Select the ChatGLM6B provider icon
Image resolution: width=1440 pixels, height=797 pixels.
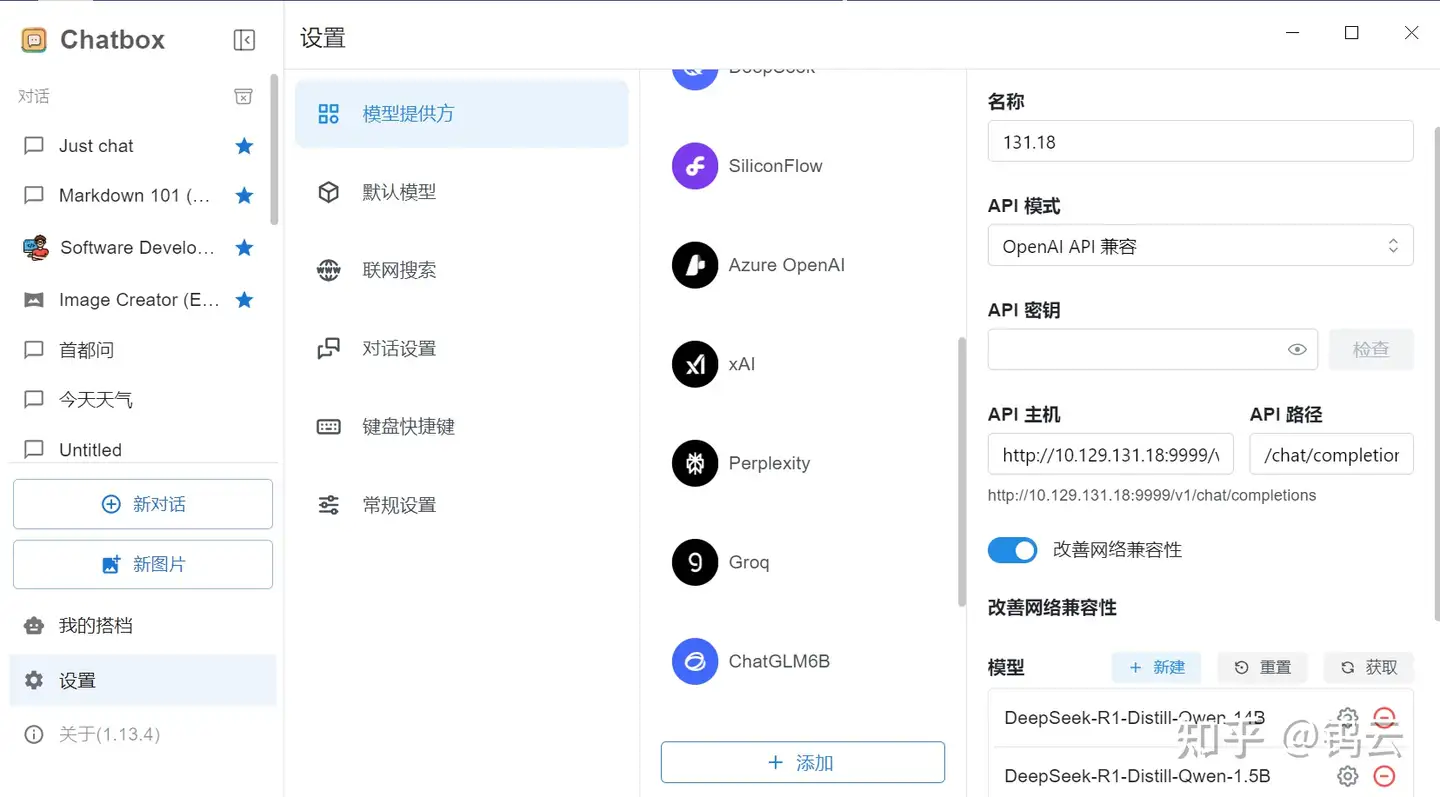(x=695, y=661)
